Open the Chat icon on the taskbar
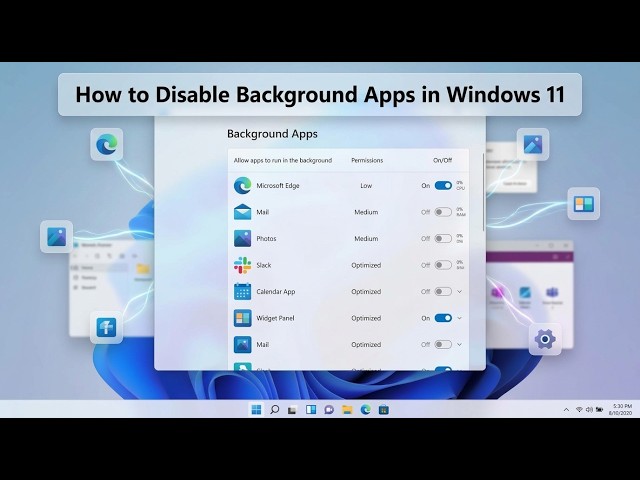Image resolution: width=640 pixels, height=480 pixels. tap(329, 410)
